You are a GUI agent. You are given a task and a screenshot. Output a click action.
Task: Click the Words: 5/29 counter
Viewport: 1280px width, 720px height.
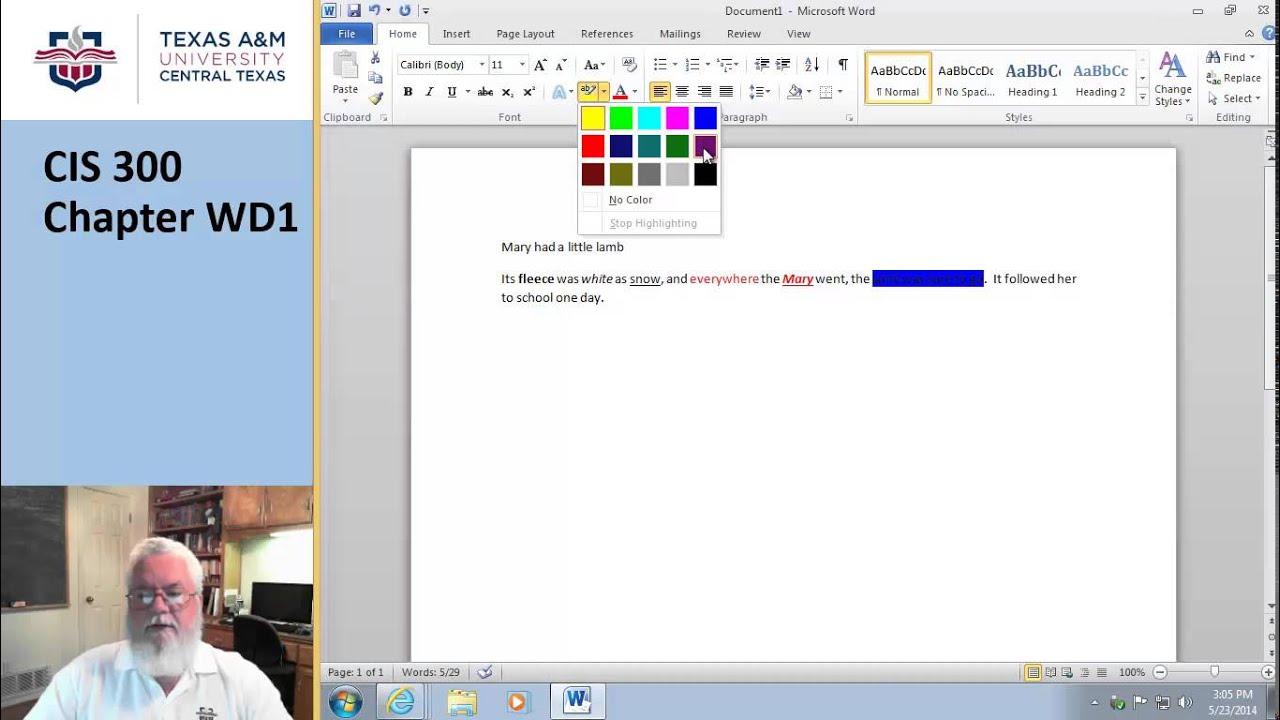[431, 673]
